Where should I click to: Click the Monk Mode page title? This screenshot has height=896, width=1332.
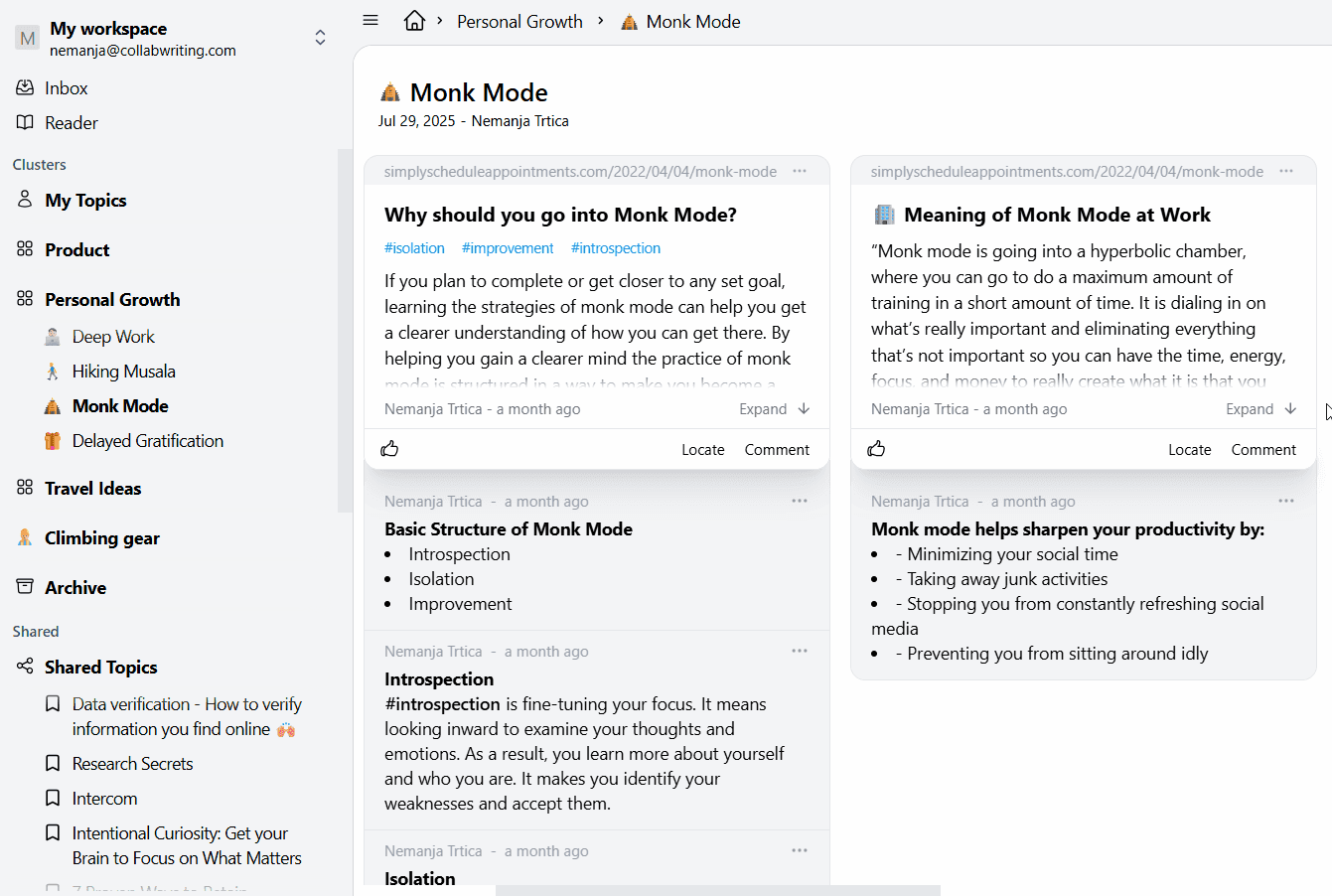pyautogui.click(x=479, y=92)
